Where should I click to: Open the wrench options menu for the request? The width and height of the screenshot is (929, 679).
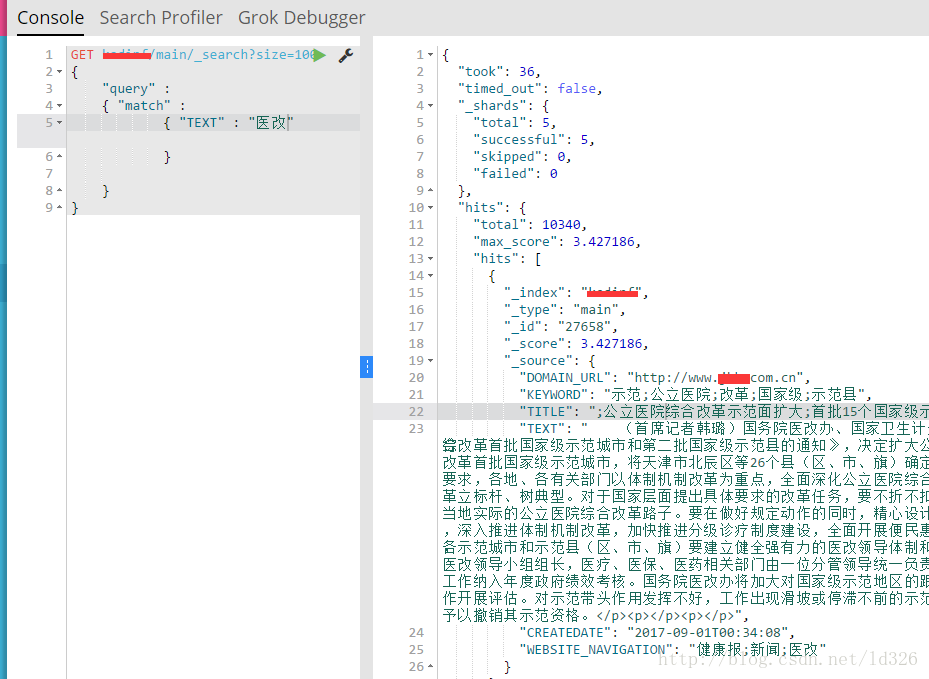pos(346,55)
